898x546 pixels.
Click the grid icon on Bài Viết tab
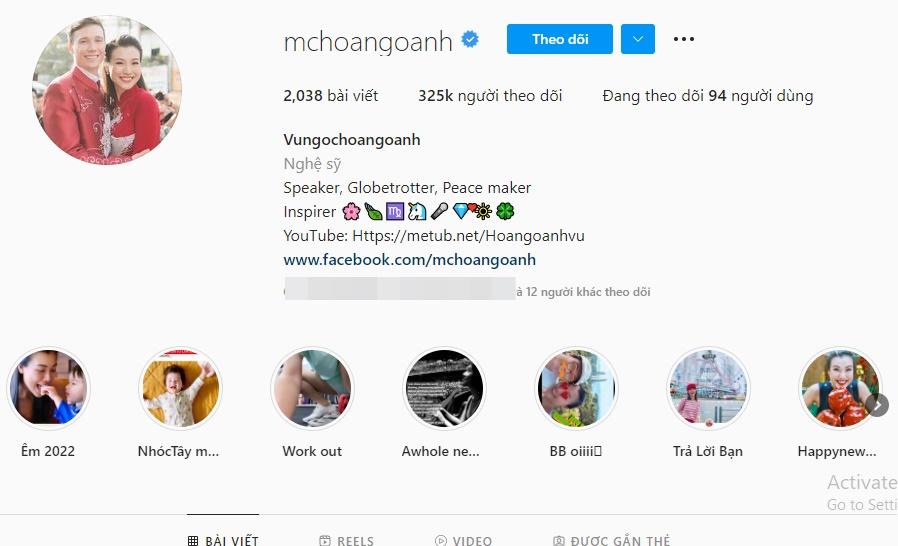(x=193, y=540)
